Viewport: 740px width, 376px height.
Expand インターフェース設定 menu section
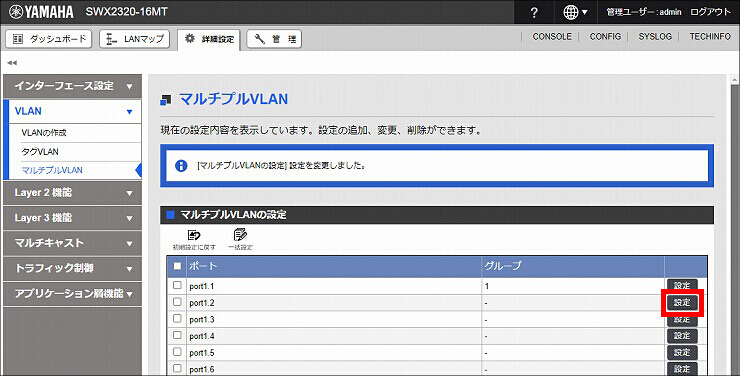pyautogui.click(x=72, y=86)
